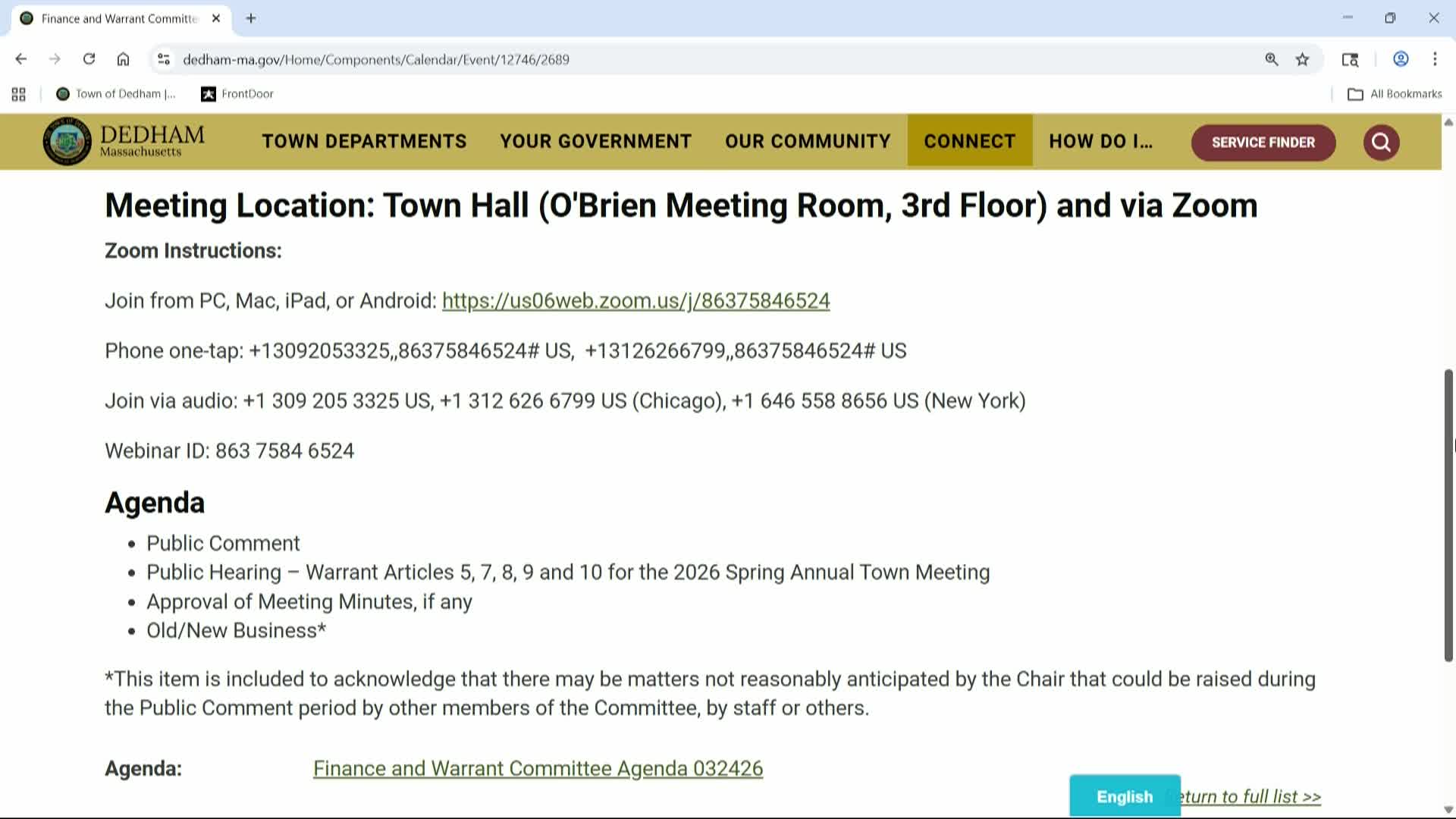Open the English language selector

click(1125, 796)
